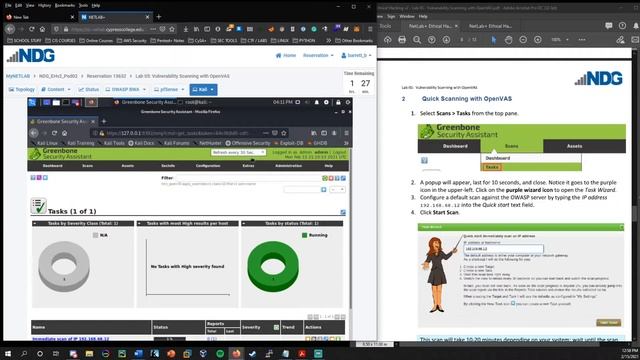Go to previous page in Acrobat
This screenshot has width=640, height=360.
[x=431, y=40]
